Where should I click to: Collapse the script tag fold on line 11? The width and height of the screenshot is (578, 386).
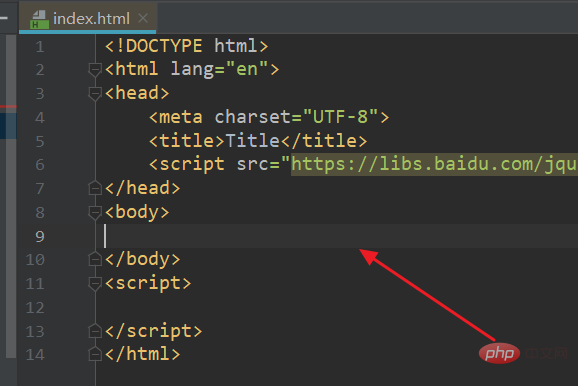95,284
